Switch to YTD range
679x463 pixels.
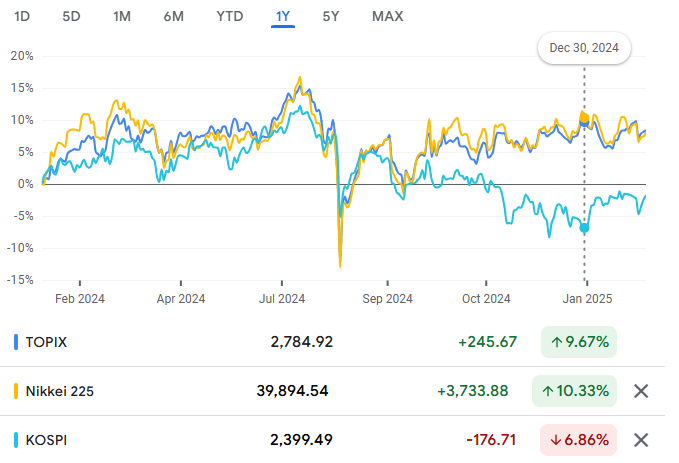coord(229,16)
